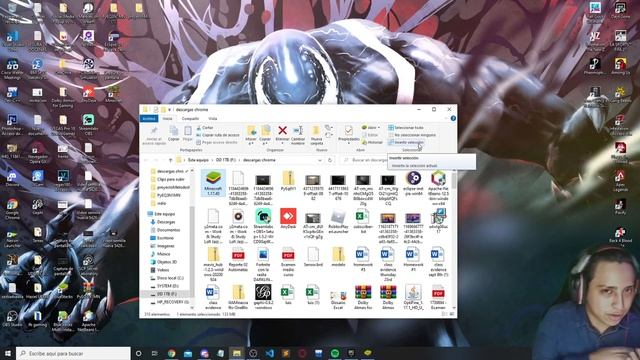Open the Mover a dropdown
This screenshot has height=360, width=640.
click(251, 135)
